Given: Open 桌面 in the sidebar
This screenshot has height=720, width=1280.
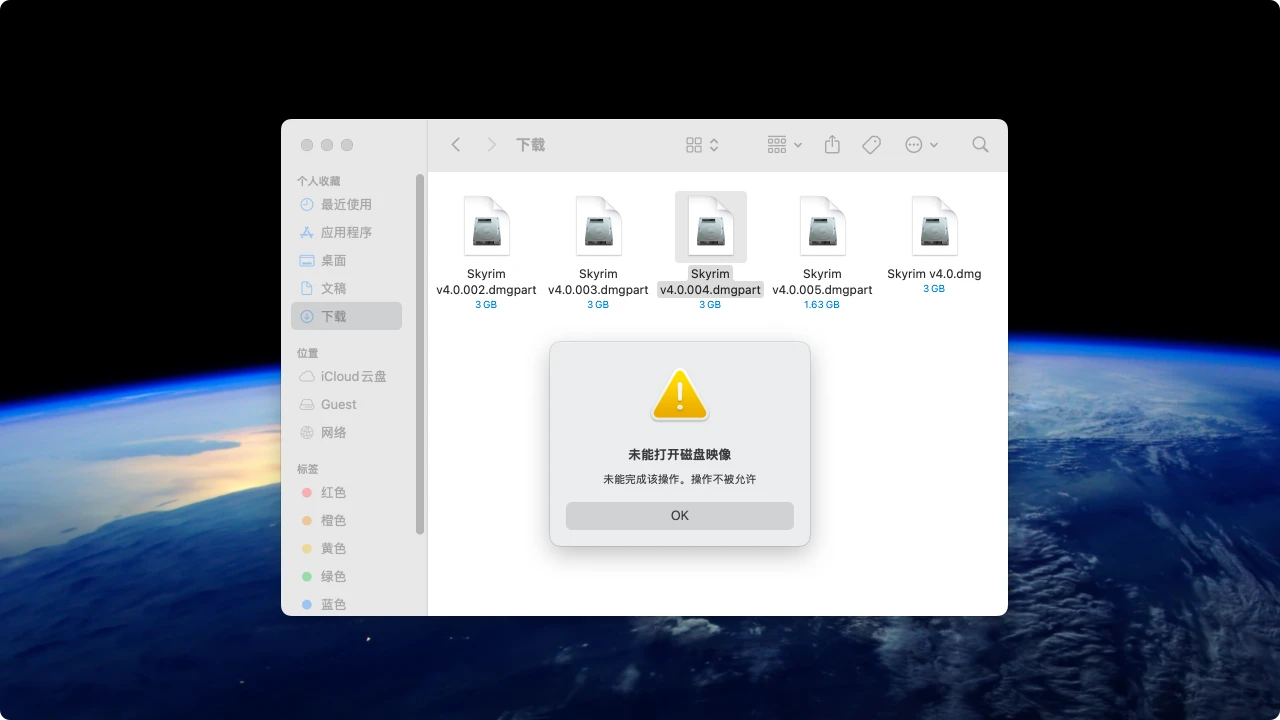Looking at the screenshot, I should 346,260.
